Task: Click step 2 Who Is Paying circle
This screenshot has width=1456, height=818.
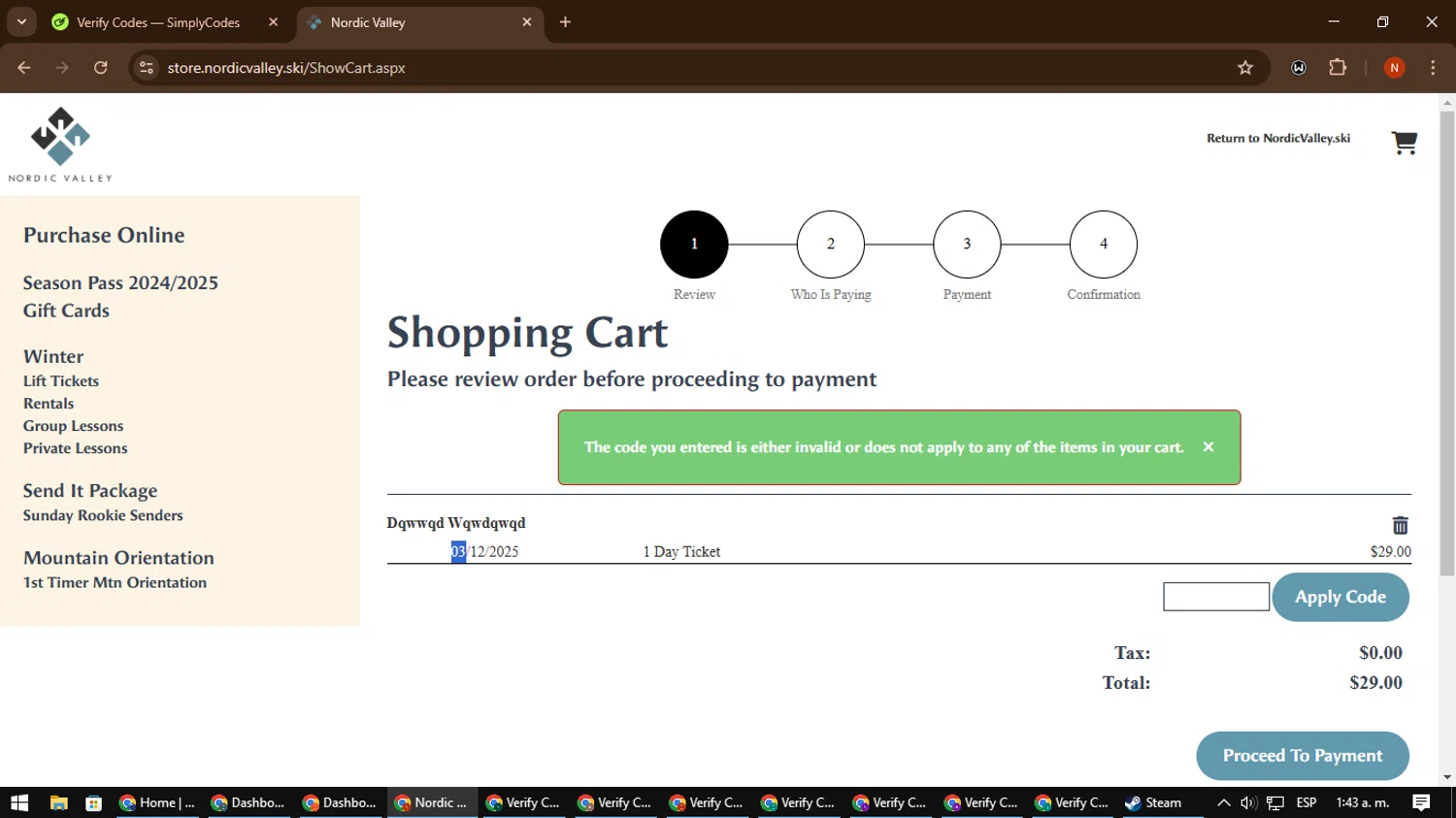Action: (x=831, y=245)
